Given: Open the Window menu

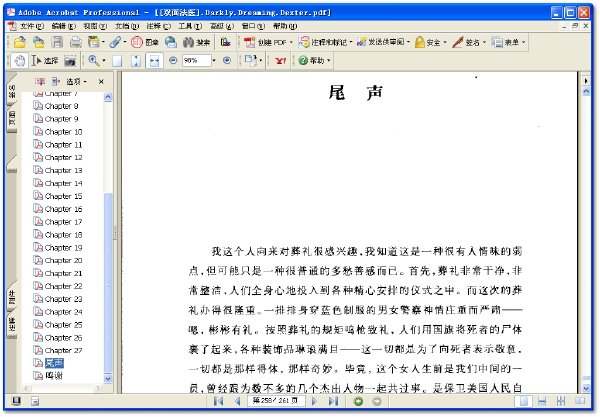Looking at the screenshot, I should coord(253,26).
